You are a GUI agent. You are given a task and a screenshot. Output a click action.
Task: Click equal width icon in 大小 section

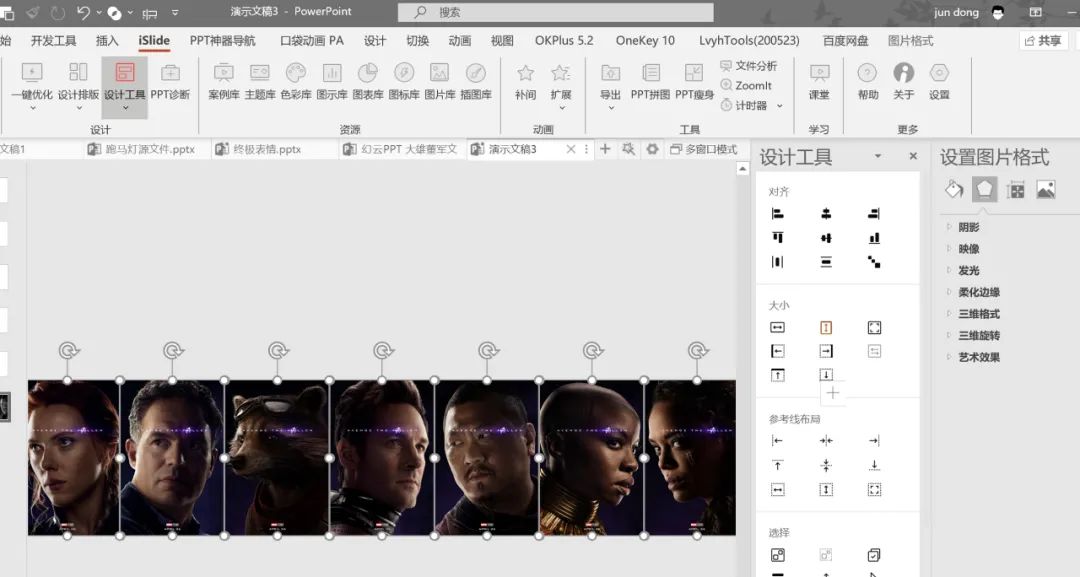point(778,328)
